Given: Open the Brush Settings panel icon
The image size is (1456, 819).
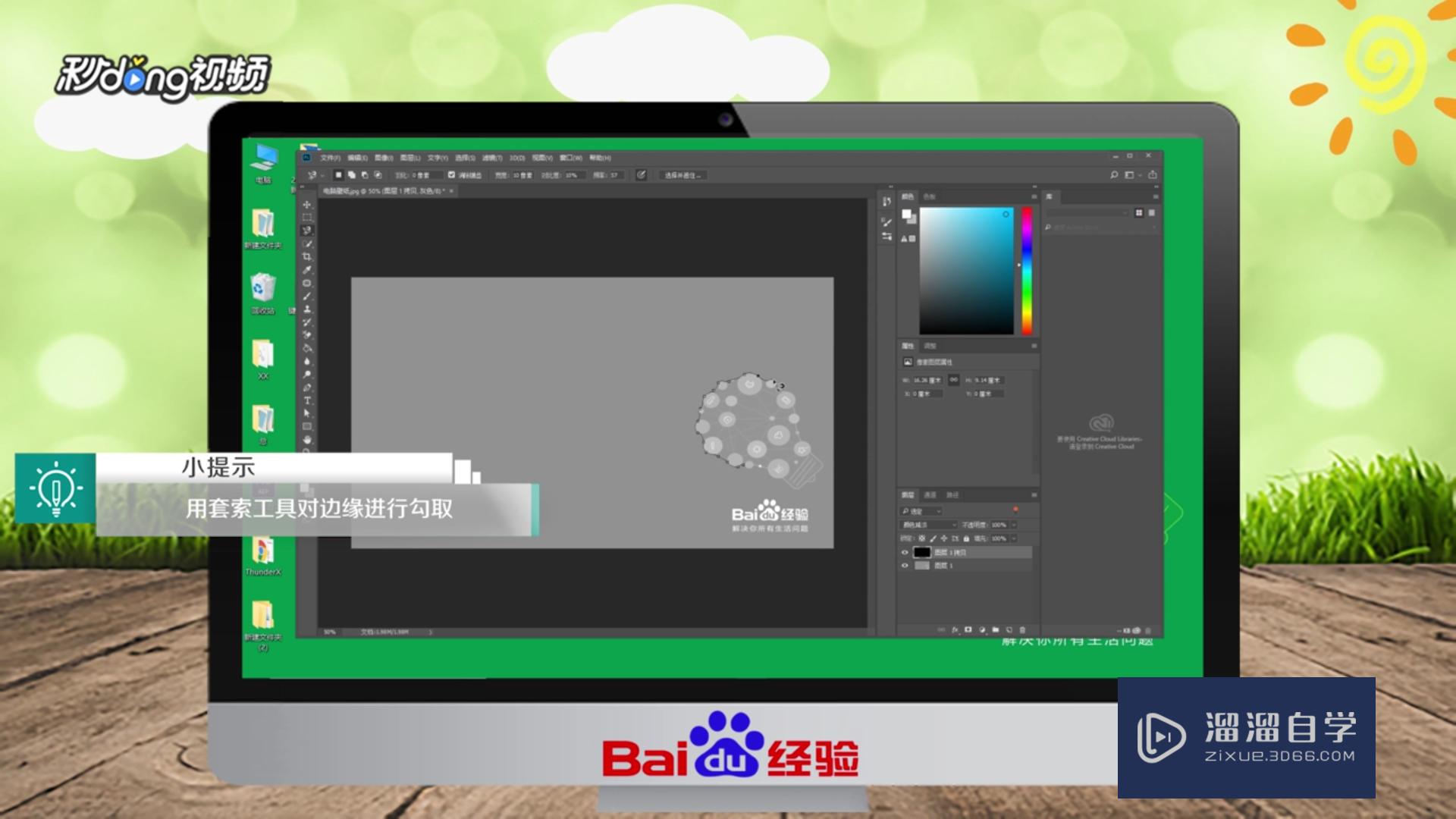Looking at the screenshot, I should tap(886, 221).
